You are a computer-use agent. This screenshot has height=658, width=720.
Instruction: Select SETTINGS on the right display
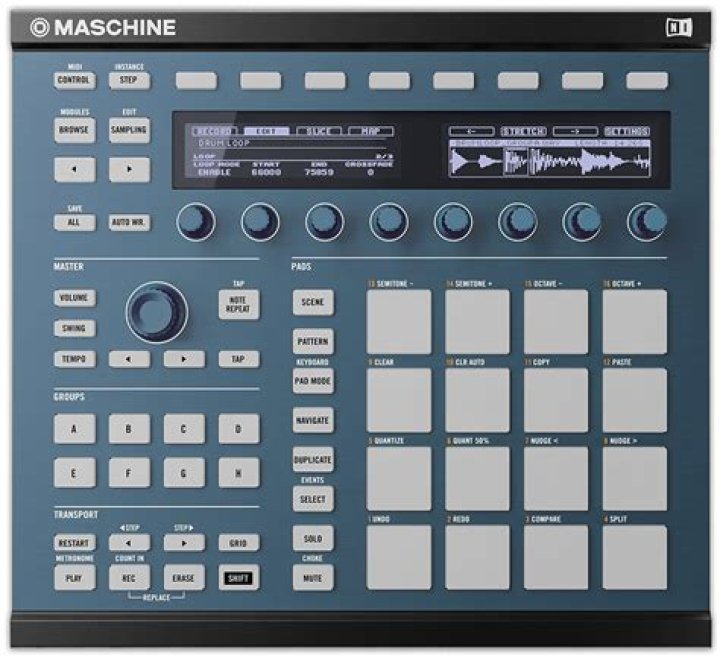point(627,132)
